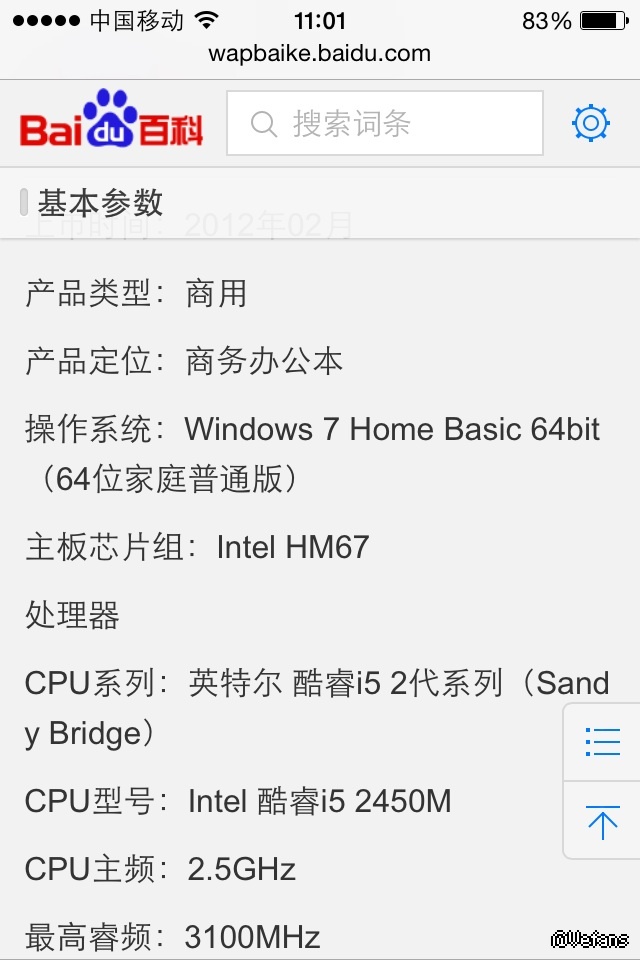
Task: Tap the CPU主频 2.5GHz line
Action: (160, 869)
